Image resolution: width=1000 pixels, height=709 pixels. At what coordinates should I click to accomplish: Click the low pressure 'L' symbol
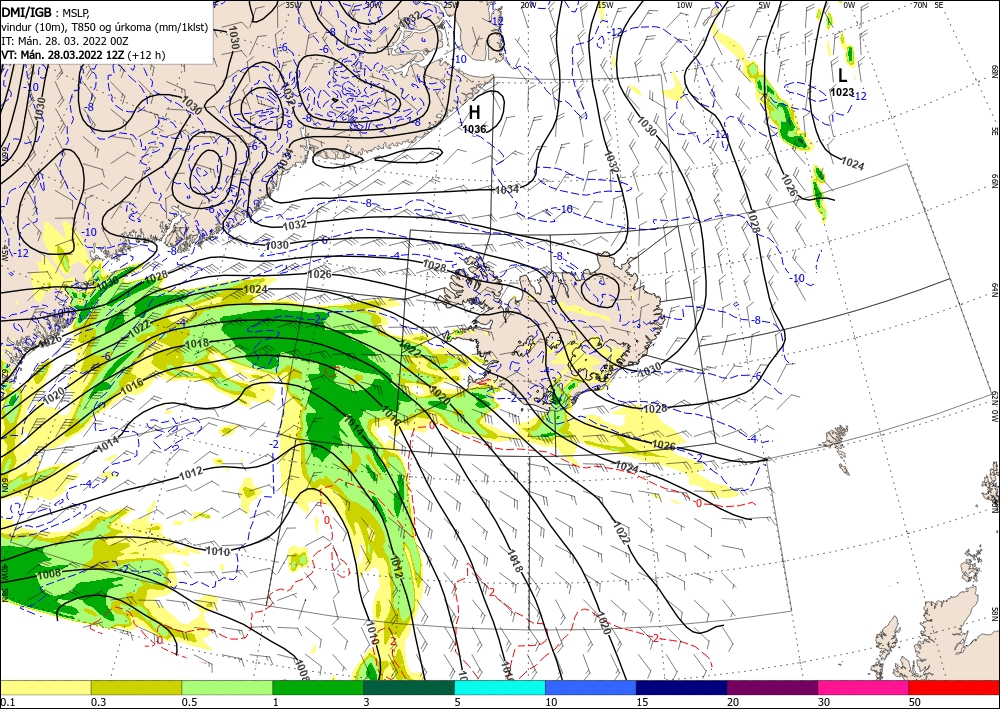[x=842, y=75]
